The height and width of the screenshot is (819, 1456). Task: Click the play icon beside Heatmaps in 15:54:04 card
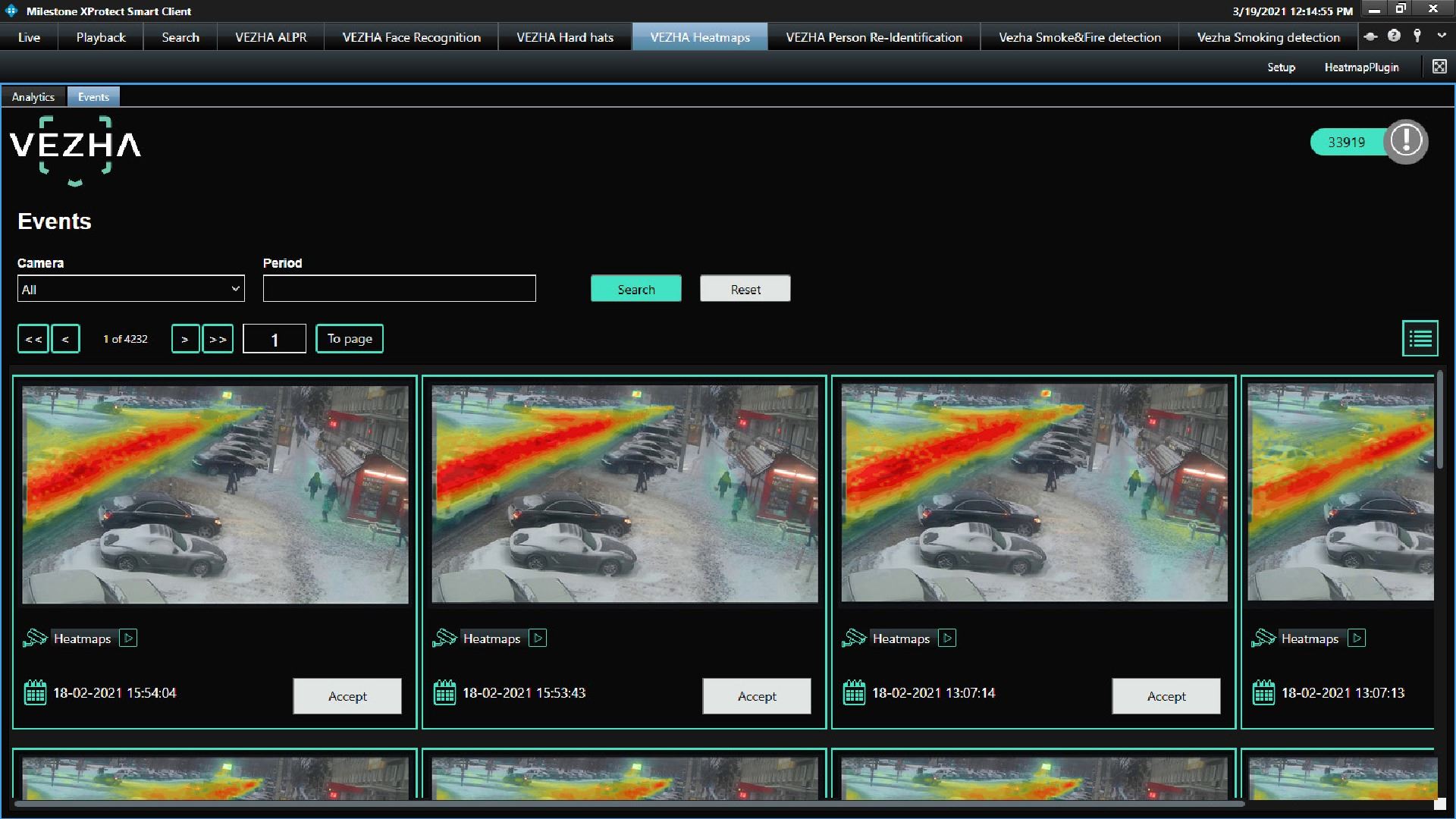(x=128, y=638)
